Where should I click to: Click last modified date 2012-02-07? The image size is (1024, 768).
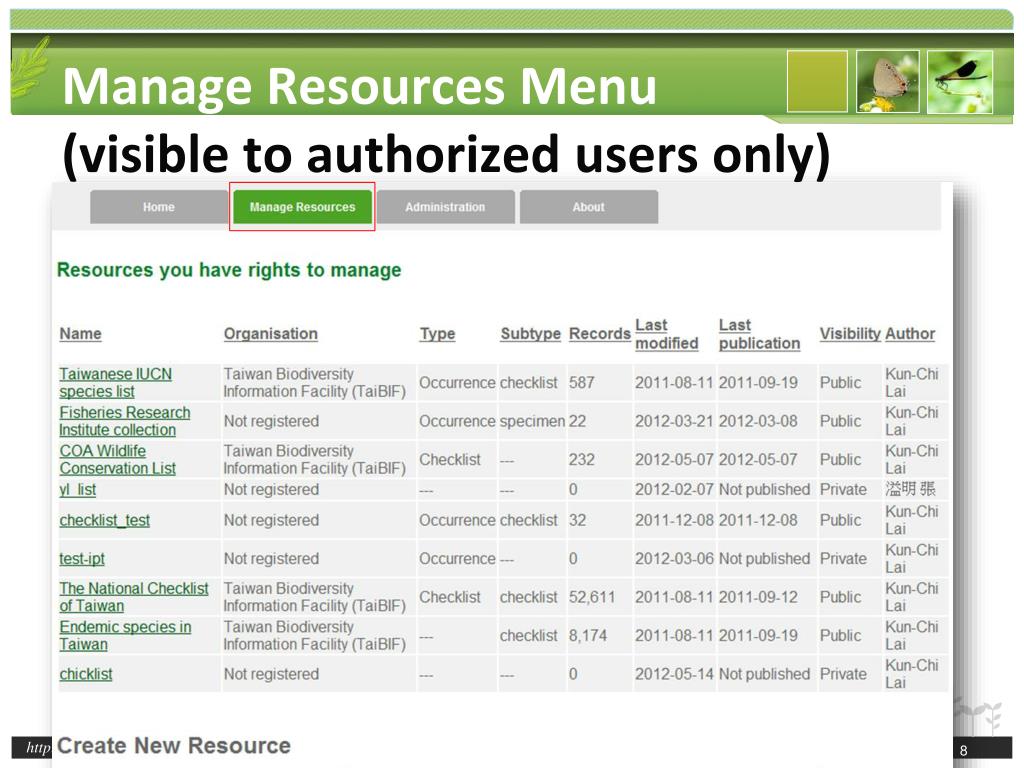(x=674, y=490)
